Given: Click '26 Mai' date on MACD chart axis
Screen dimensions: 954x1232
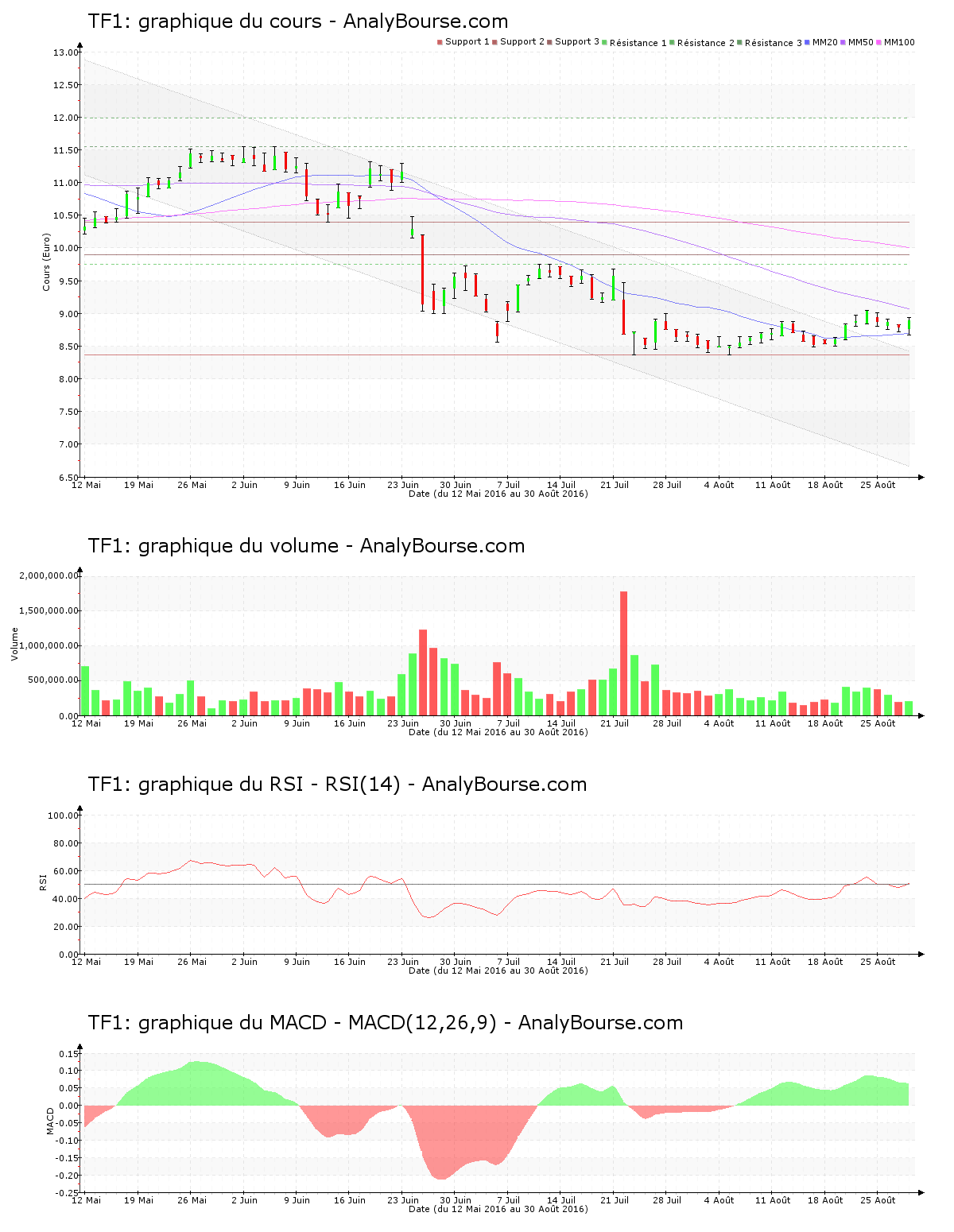Looking at the screenshot, I should [192, 1200].
